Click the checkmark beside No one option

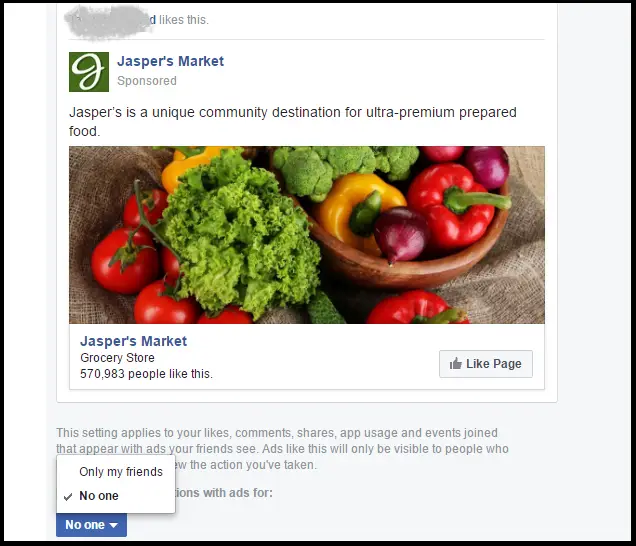coord(68,496)
